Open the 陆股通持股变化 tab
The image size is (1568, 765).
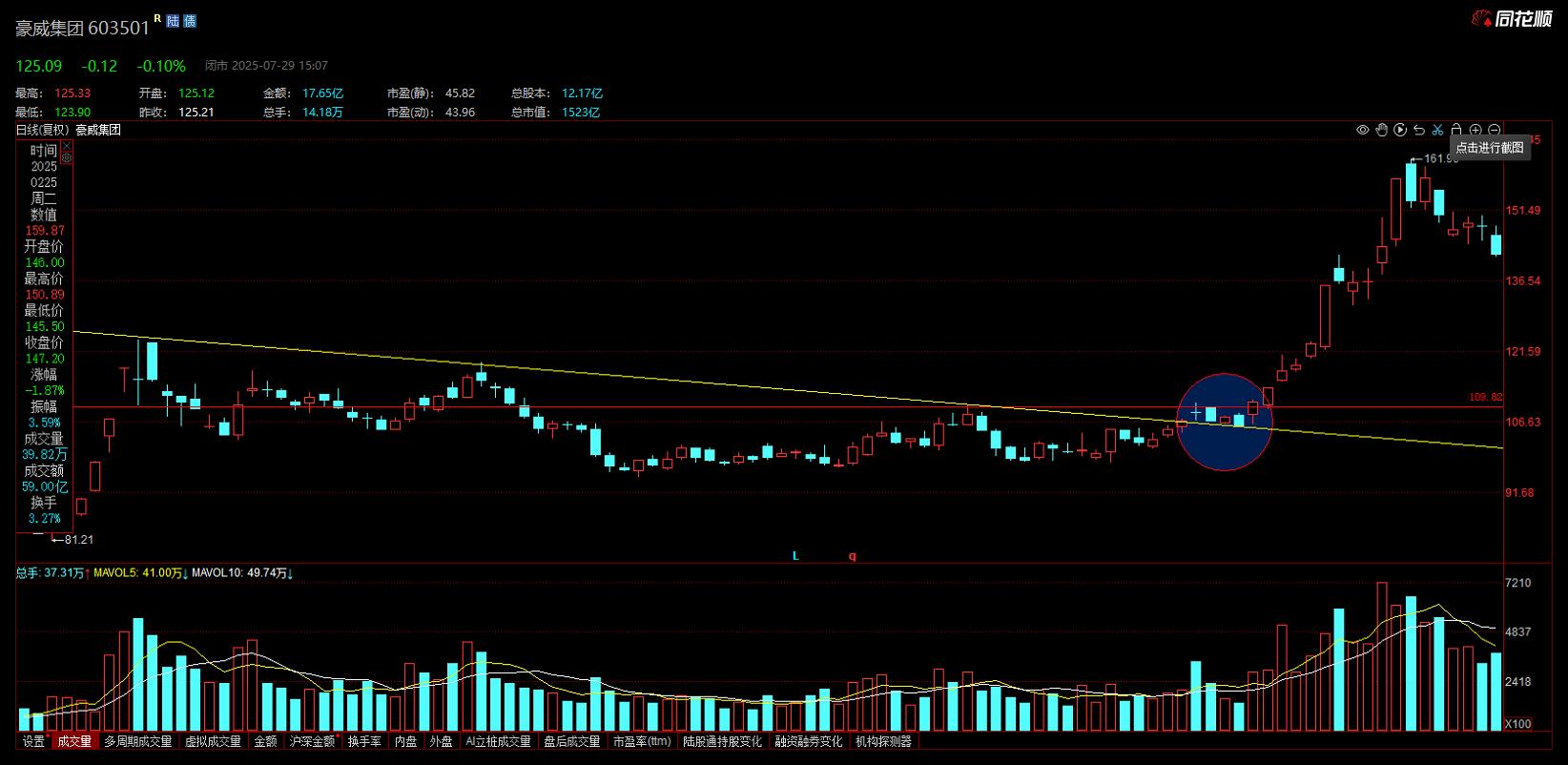[722, 741]
